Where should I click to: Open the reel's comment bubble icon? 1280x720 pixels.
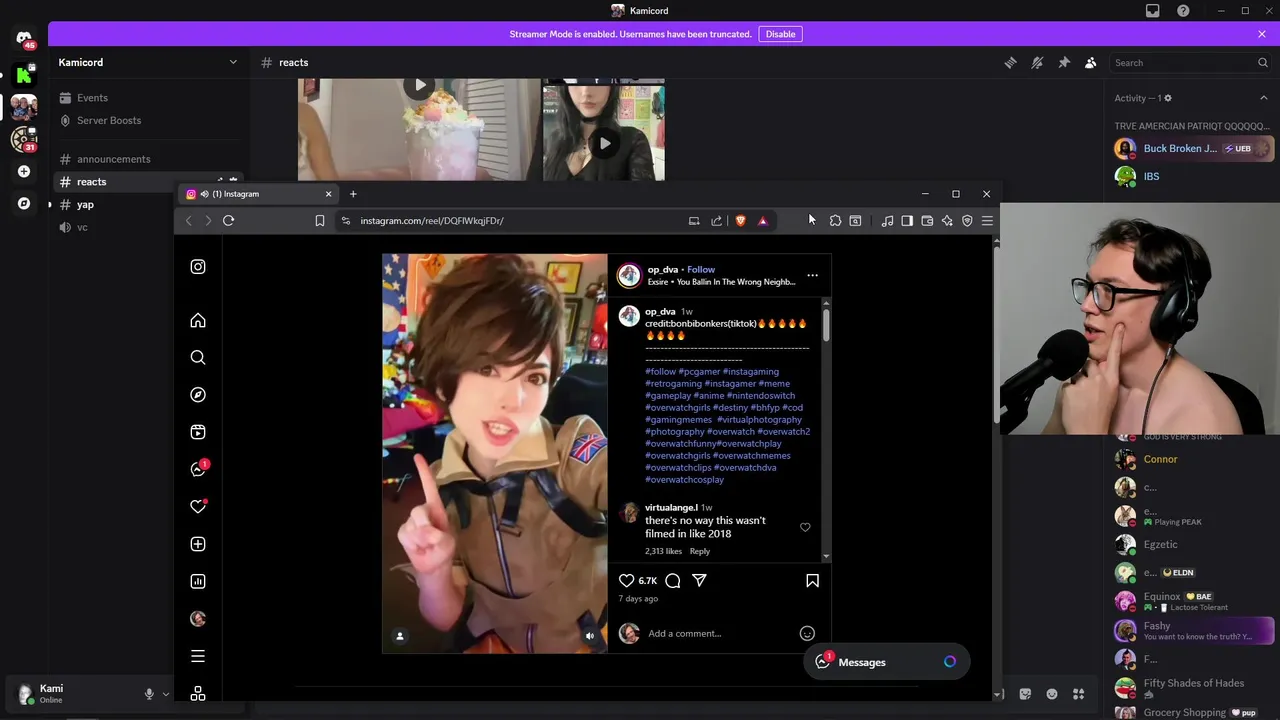(x=673, y=580)
